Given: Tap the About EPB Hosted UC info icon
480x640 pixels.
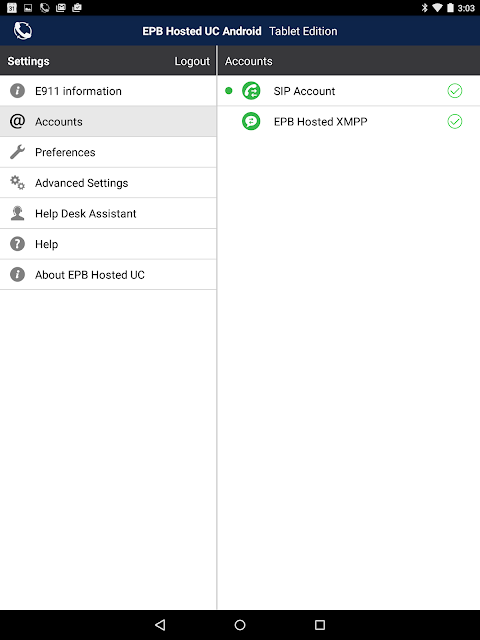Looking at the screenshot, I should [x=17, y=275].
